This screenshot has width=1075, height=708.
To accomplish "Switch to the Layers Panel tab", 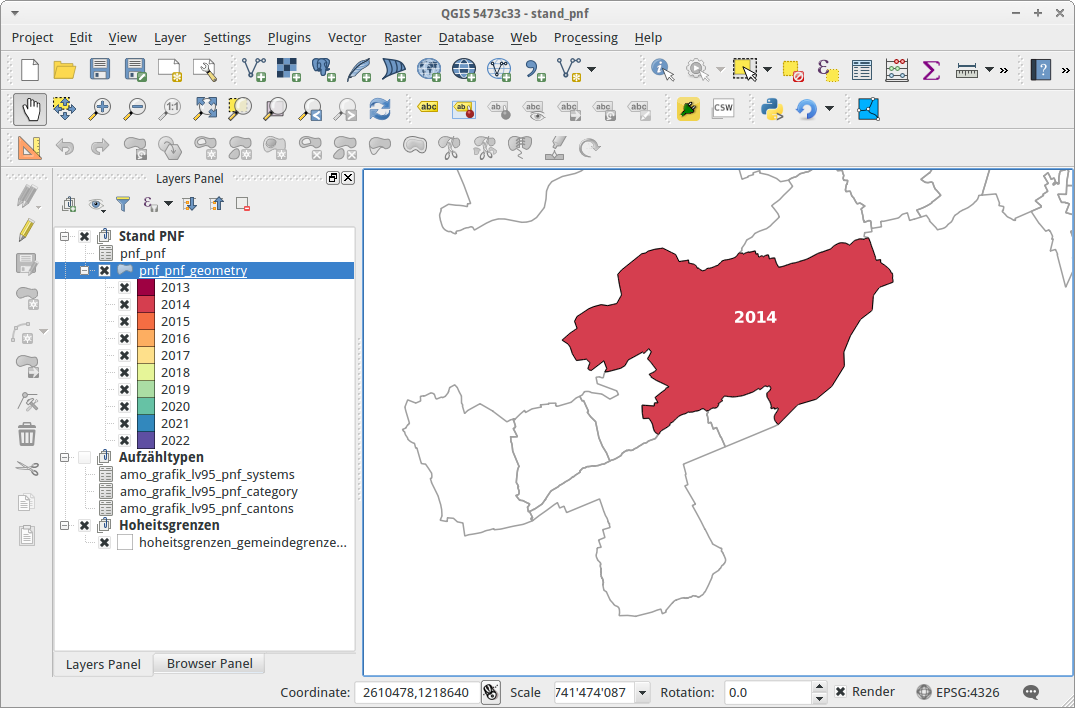I will point(103,664).
